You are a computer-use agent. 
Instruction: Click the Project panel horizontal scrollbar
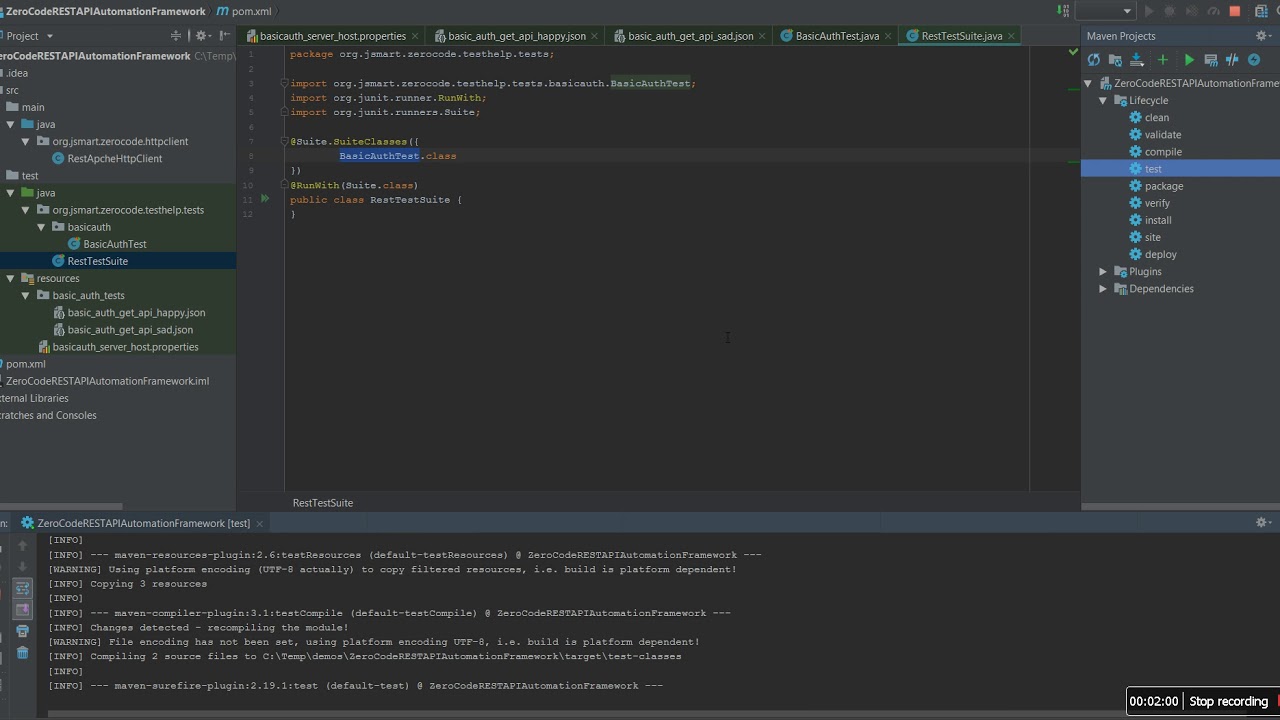click(61, 506)
